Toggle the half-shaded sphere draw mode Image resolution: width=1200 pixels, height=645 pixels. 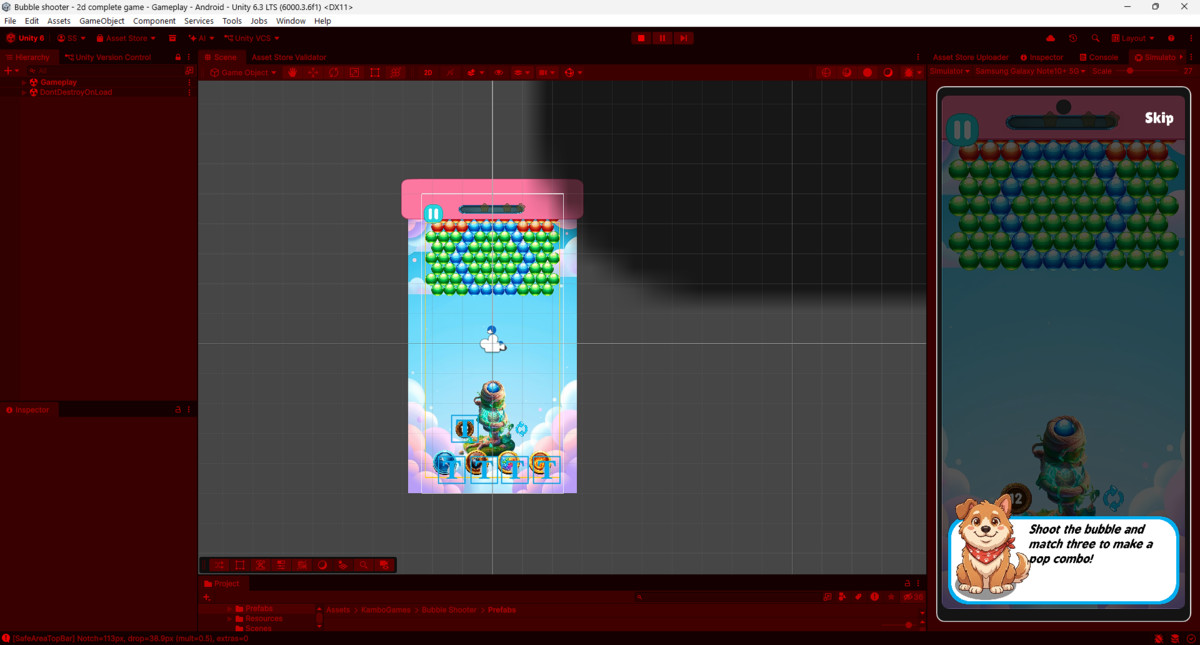847,72
